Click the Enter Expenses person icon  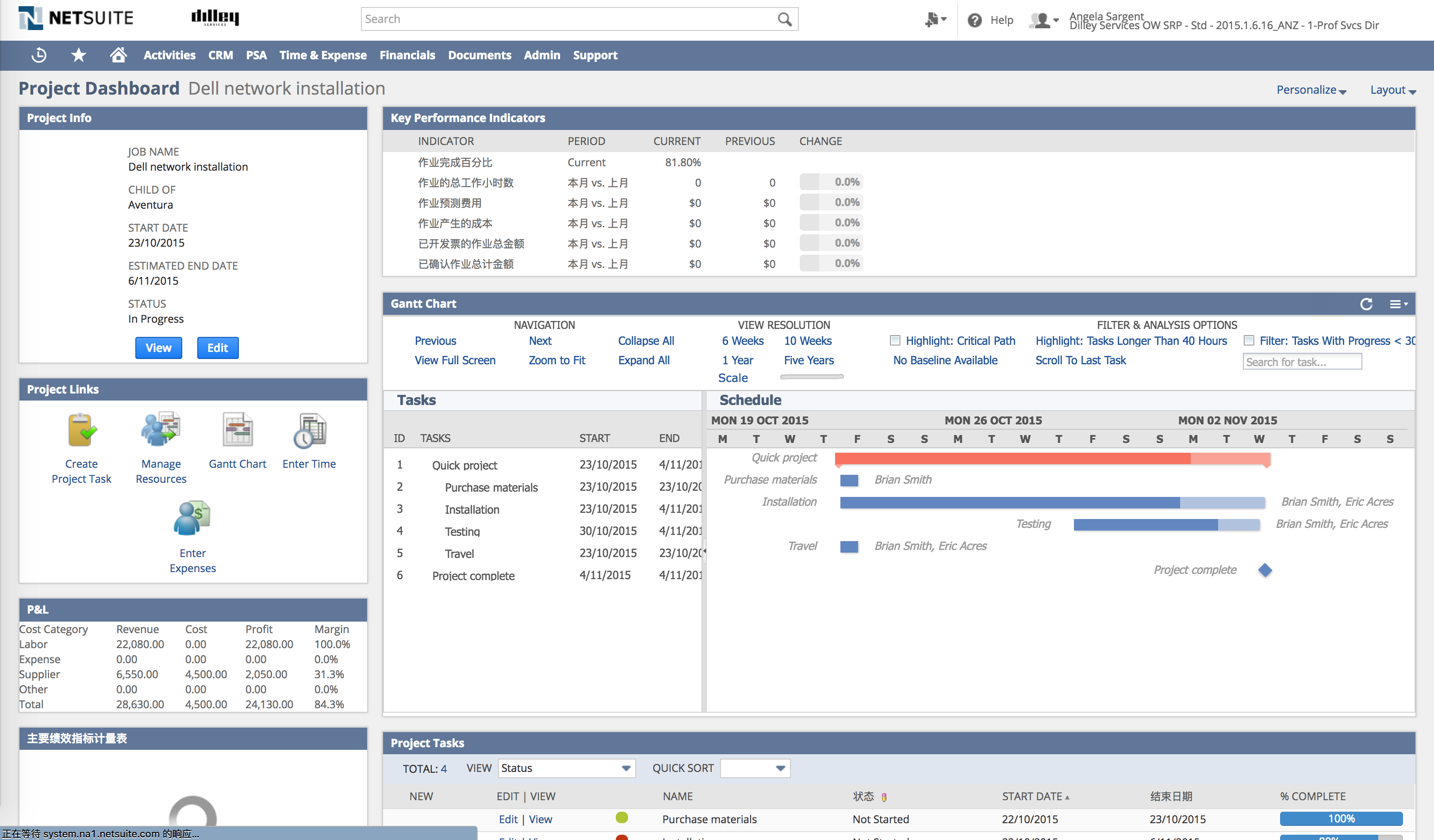192,519
